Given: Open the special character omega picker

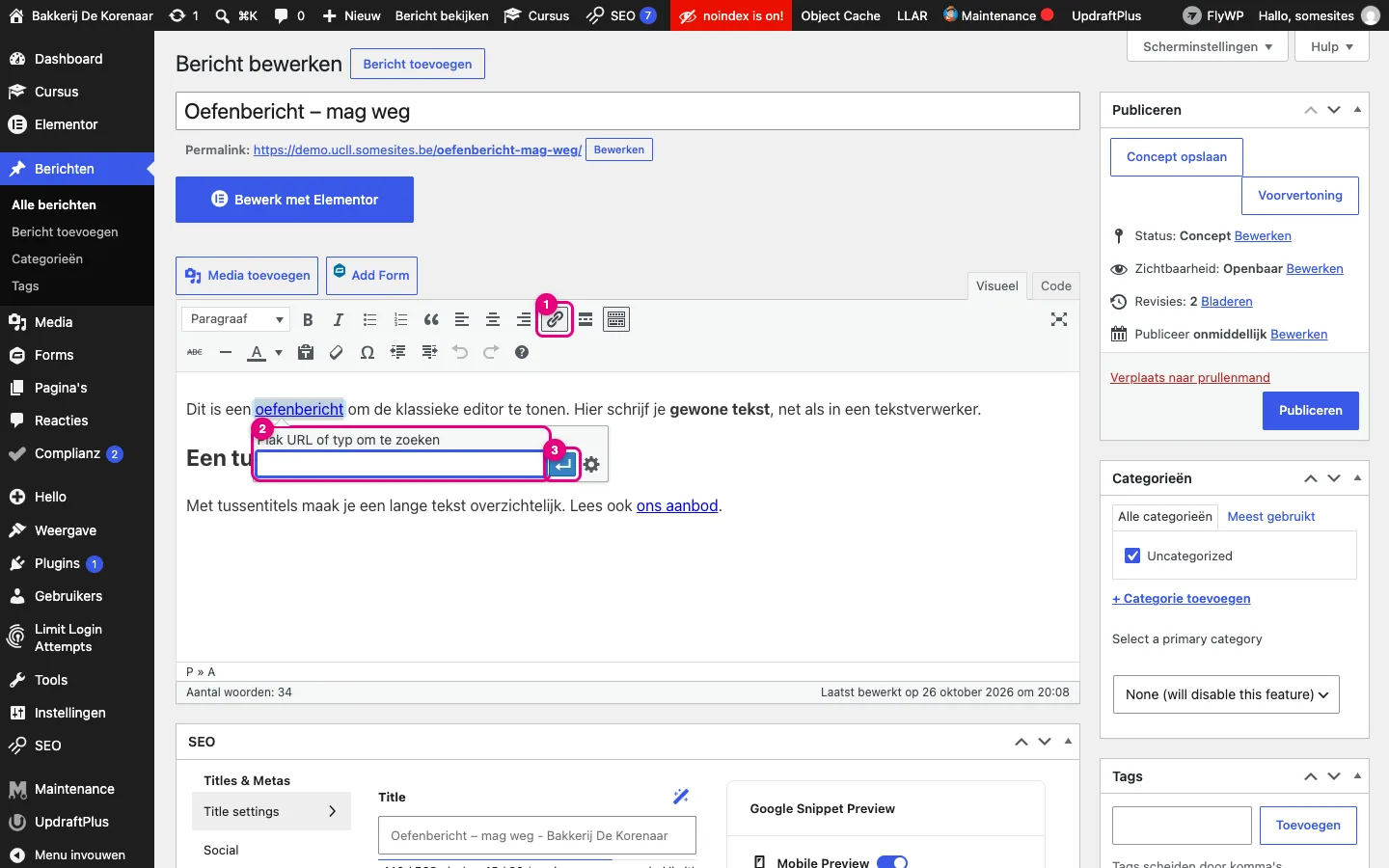Looking at the screenshot, I should pyautogui.click(x=368, y=353).
